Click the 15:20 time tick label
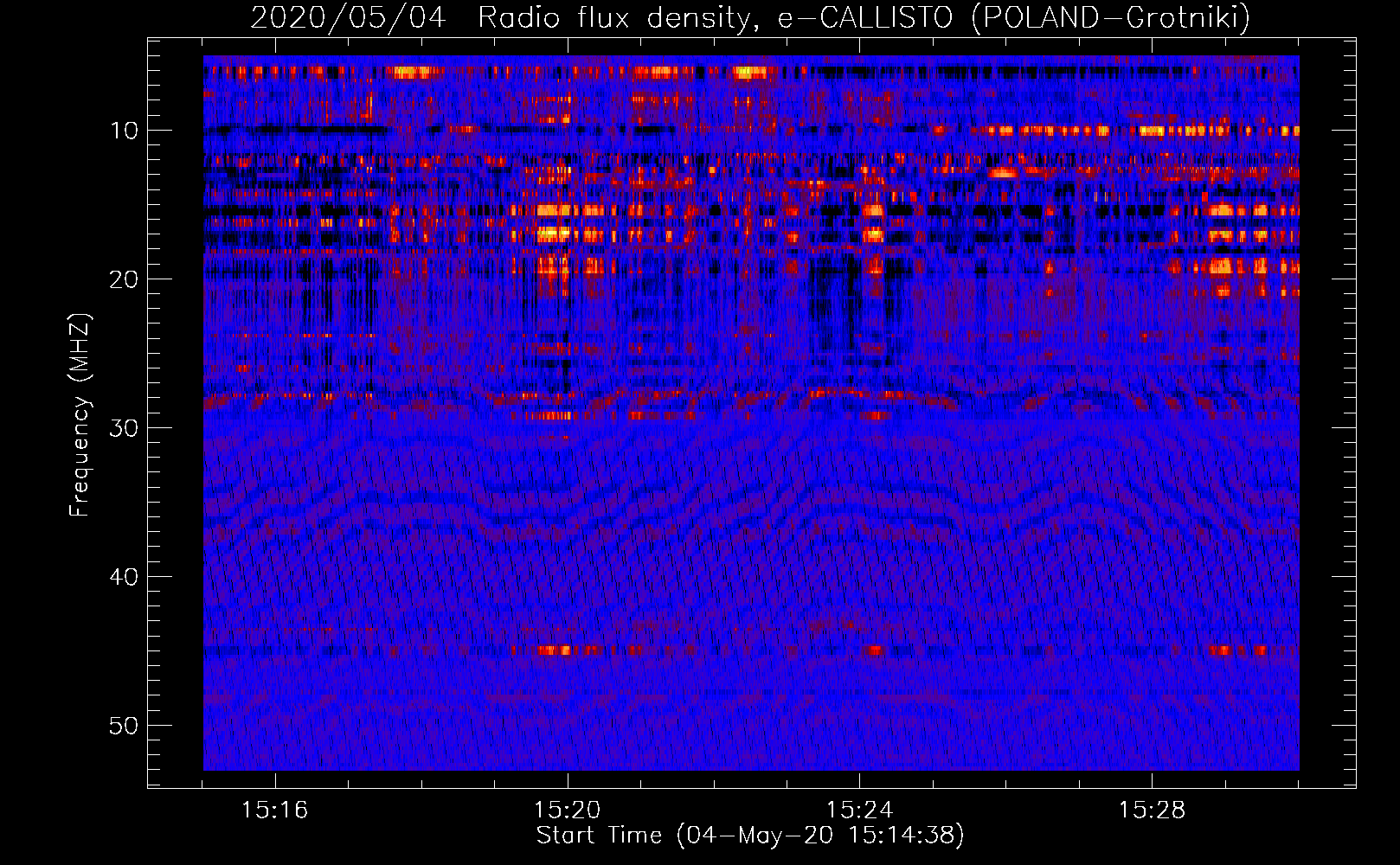This screenshot has width=1400, height=865. coord(568,811)
